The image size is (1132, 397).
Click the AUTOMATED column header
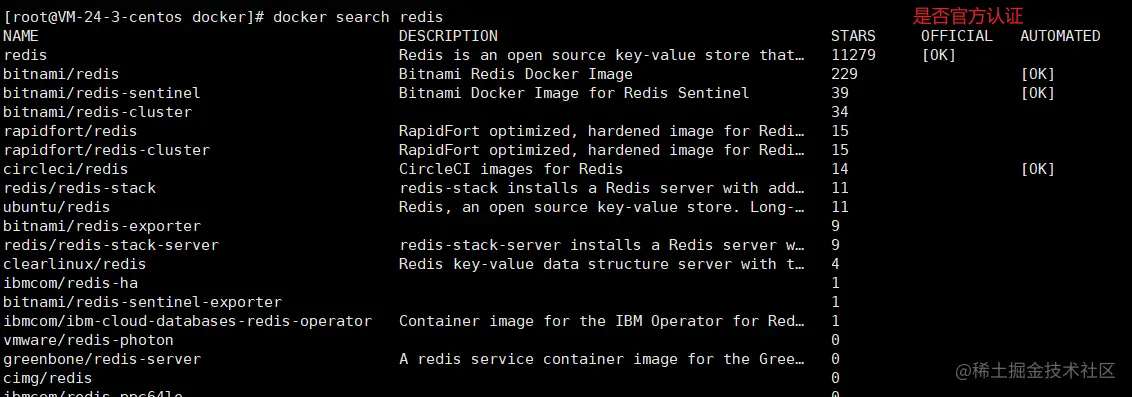[1061, 35]
